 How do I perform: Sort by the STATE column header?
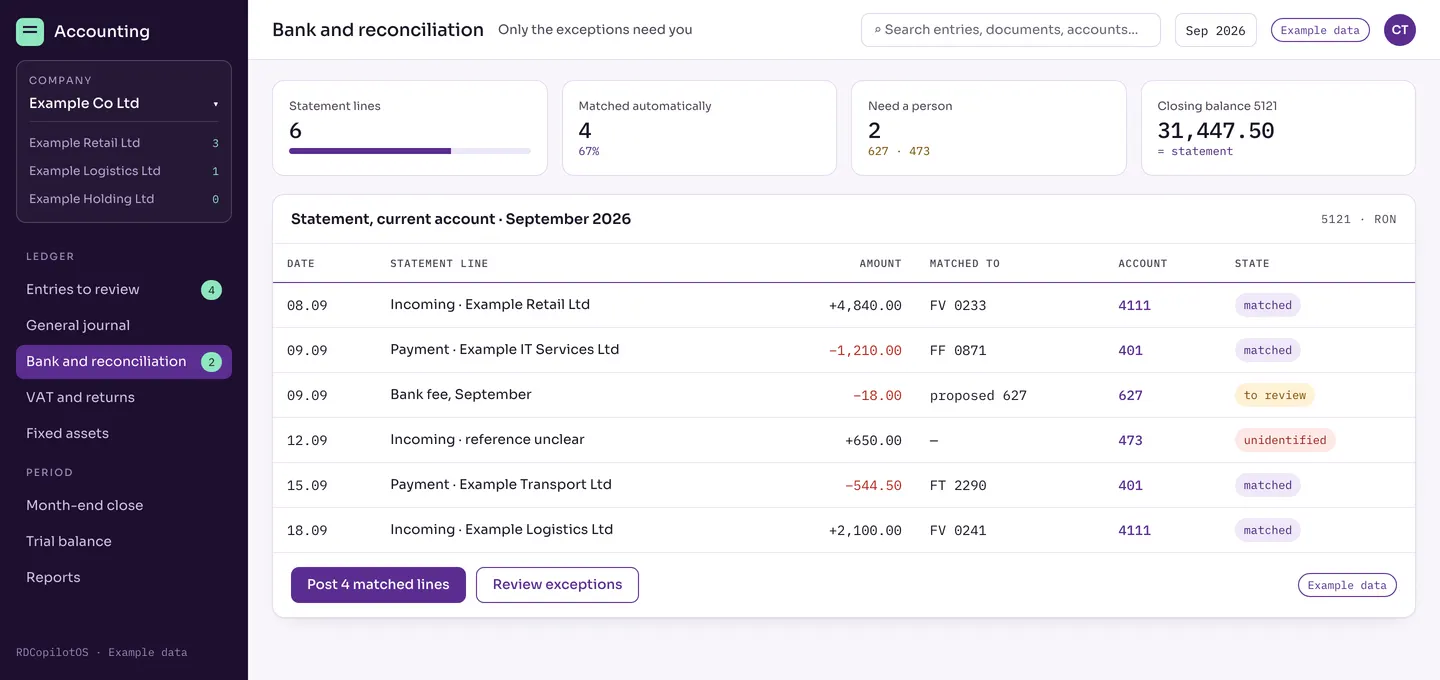coord(1252,264)
